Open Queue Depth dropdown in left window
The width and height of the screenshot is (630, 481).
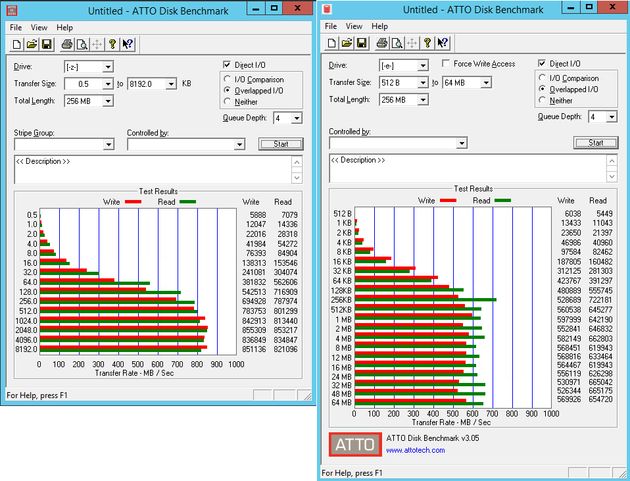[x=297, y=118]
